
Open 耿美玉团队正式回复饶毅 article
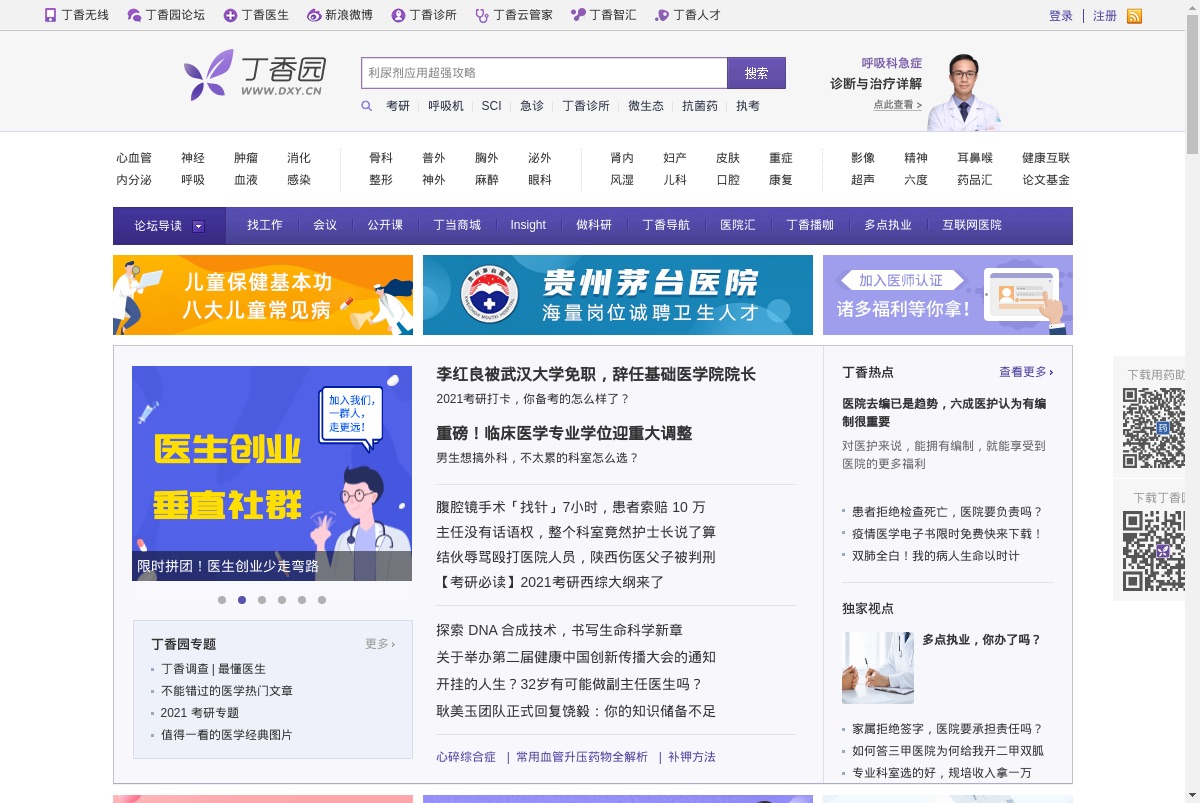click(576, 711)
